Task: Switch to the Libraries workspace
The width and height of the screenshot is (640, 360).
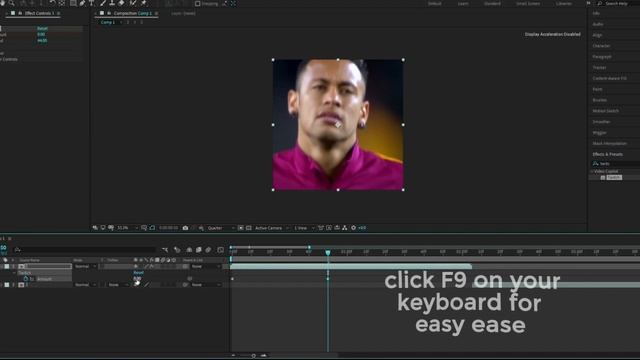Action: click(564, 4)
